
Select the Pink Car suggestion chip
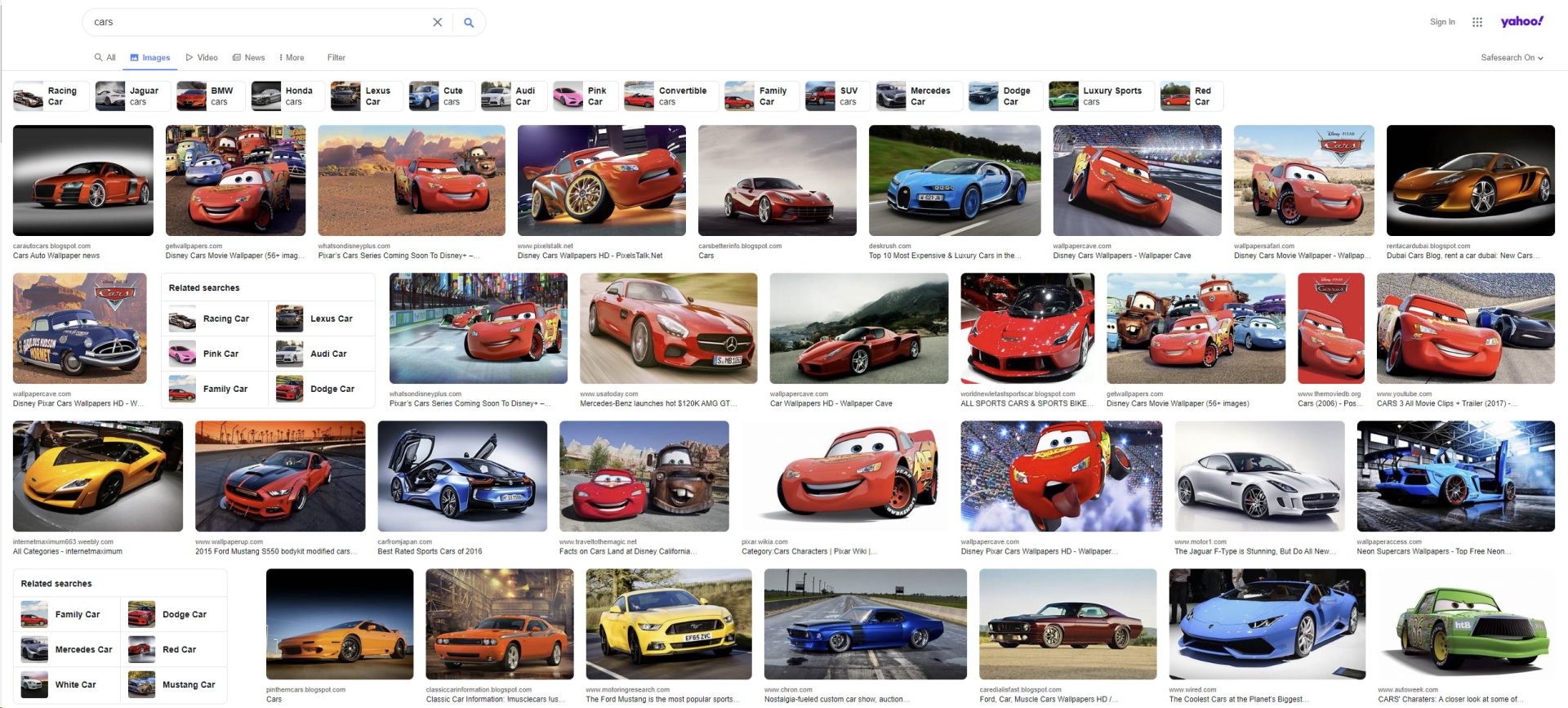click(x=586, y=96)
